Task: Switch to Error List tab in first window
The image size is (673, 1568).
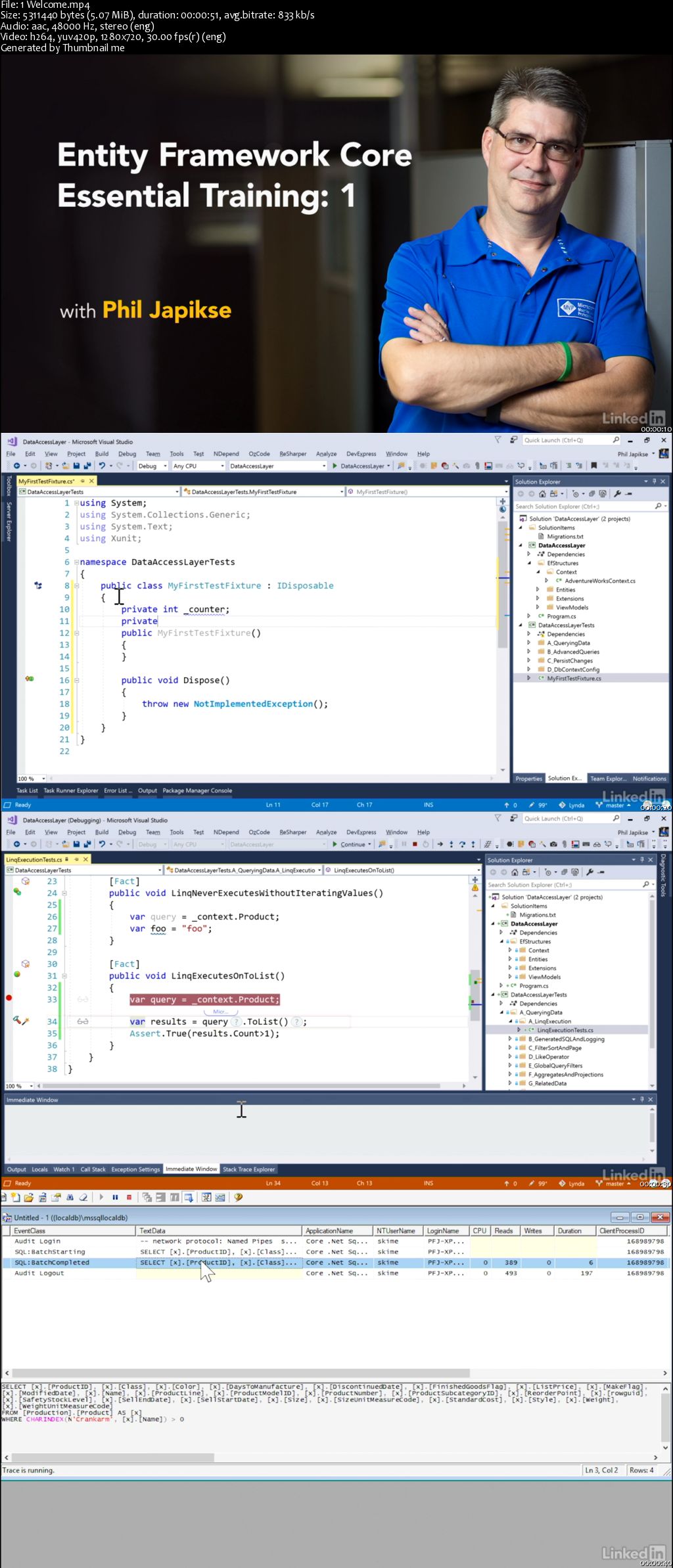Action: (118, 790)
